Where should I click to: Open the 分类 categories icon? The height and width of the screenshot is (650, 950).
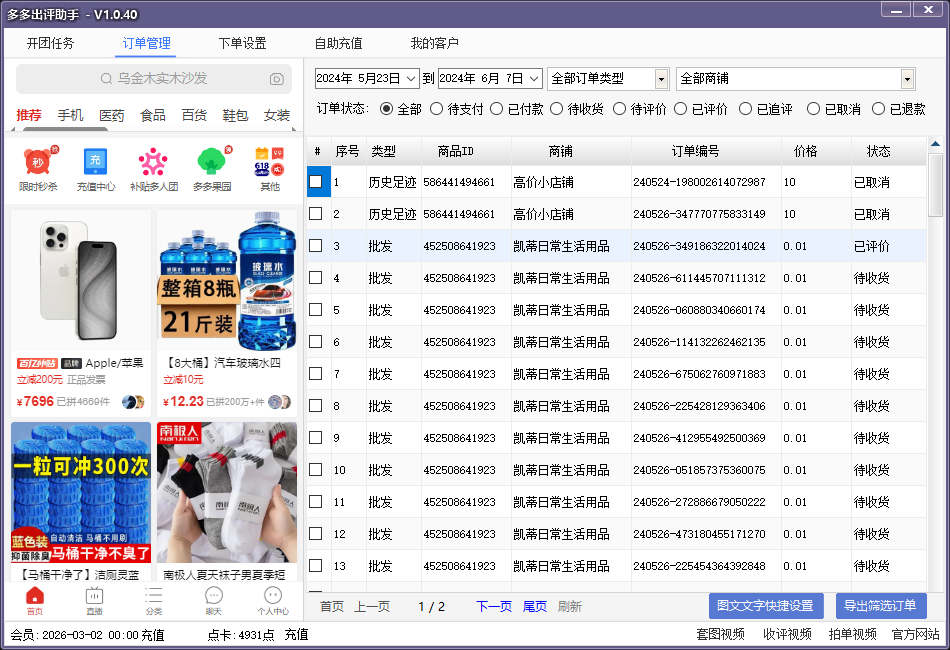153,600
